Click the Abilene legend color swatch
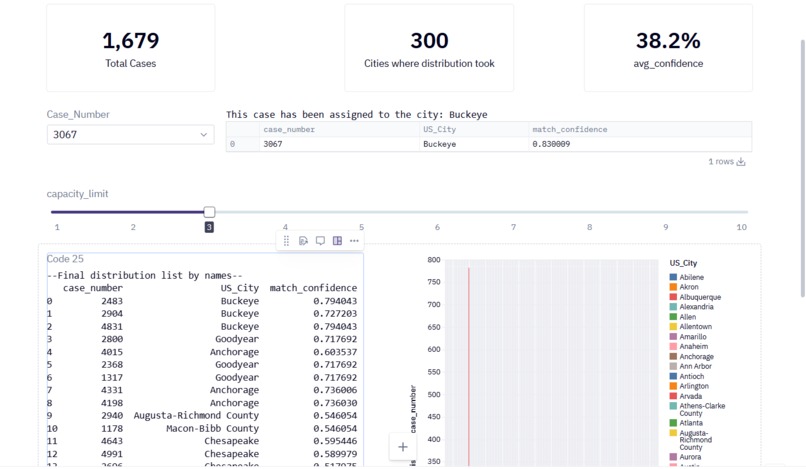 click(673, 277)
